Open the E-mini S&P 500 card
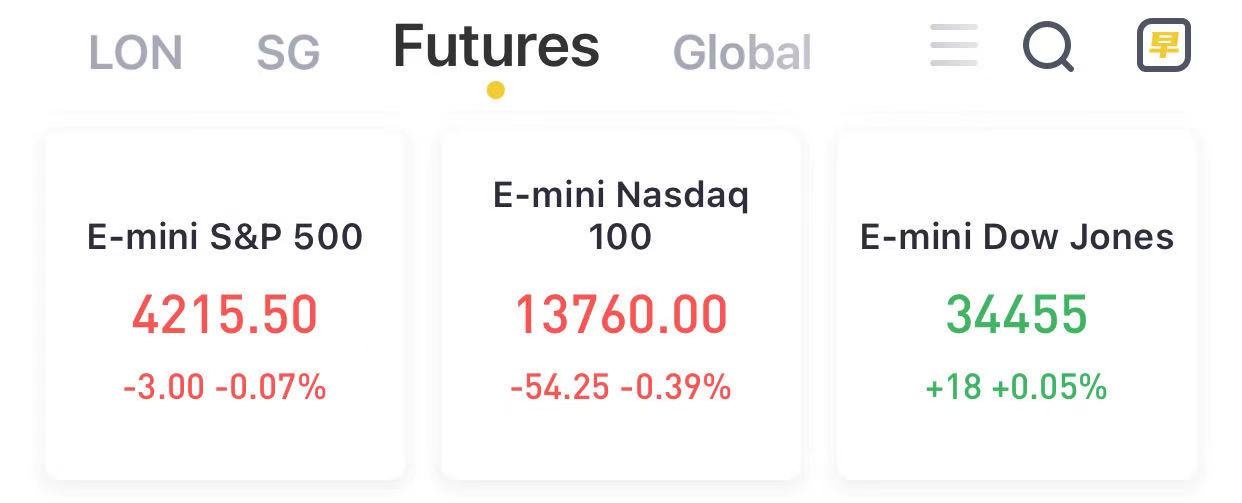The width and height of the screenshot is (1242, 503). 225,305
